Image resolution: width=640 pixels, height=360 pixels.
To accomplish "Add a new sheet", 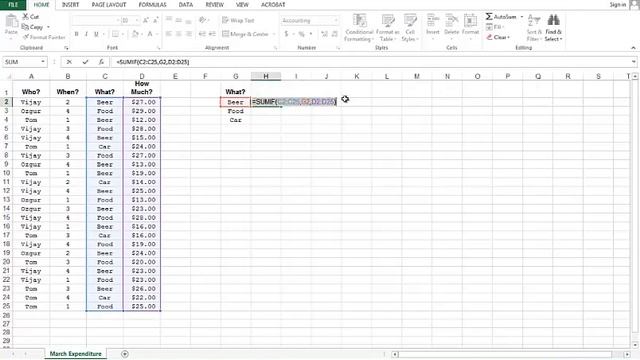I will pyautogui.click(x=125, y=354).
